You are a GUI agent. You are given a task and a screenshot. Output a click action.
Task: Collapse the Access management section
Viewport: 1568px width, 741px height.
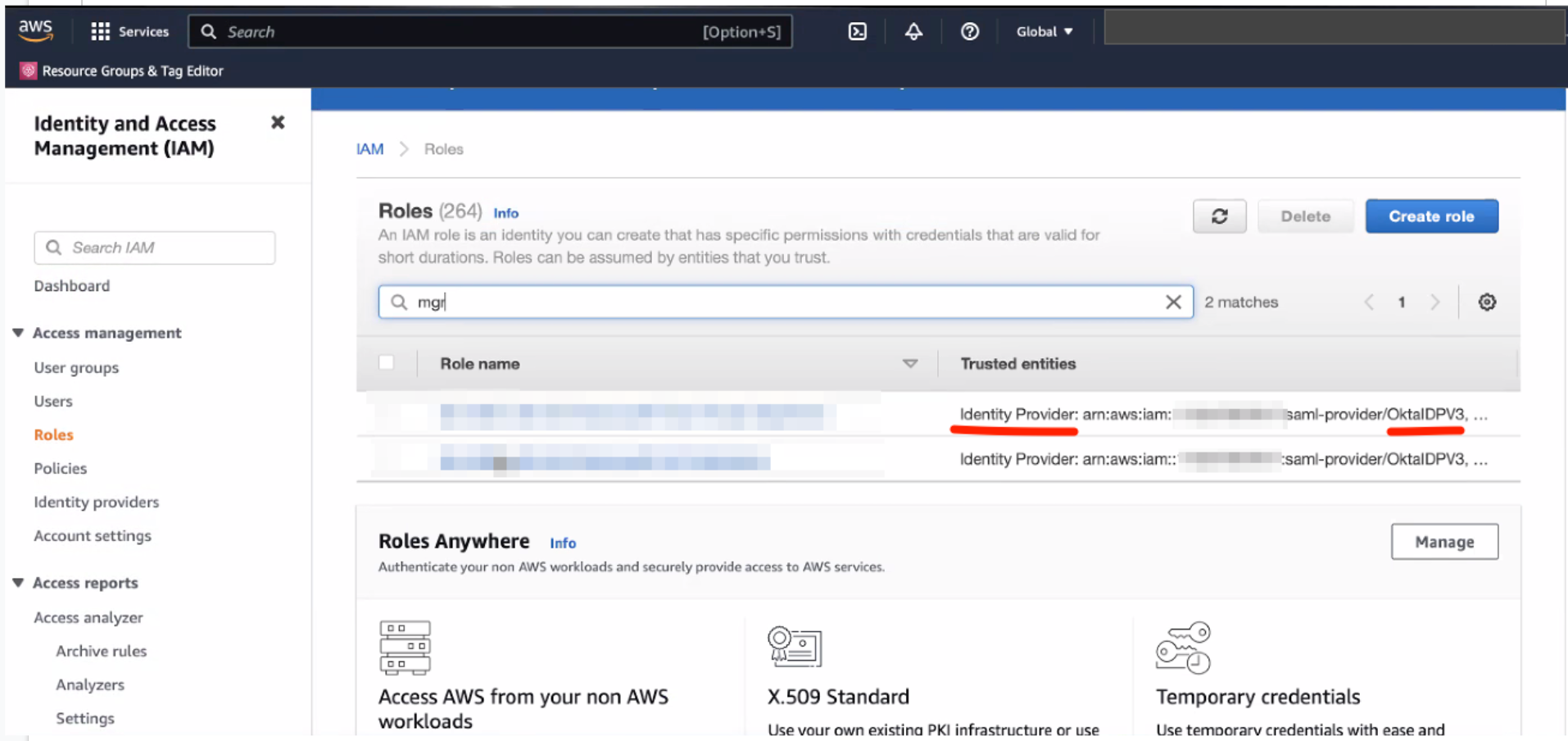coord(18,332)
